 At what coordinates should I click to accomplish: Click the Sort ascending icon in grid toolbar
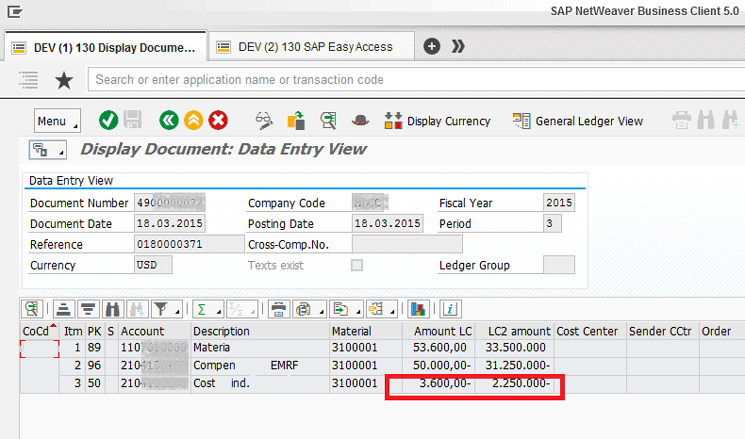pyautogui.click(x=63, y=308)
